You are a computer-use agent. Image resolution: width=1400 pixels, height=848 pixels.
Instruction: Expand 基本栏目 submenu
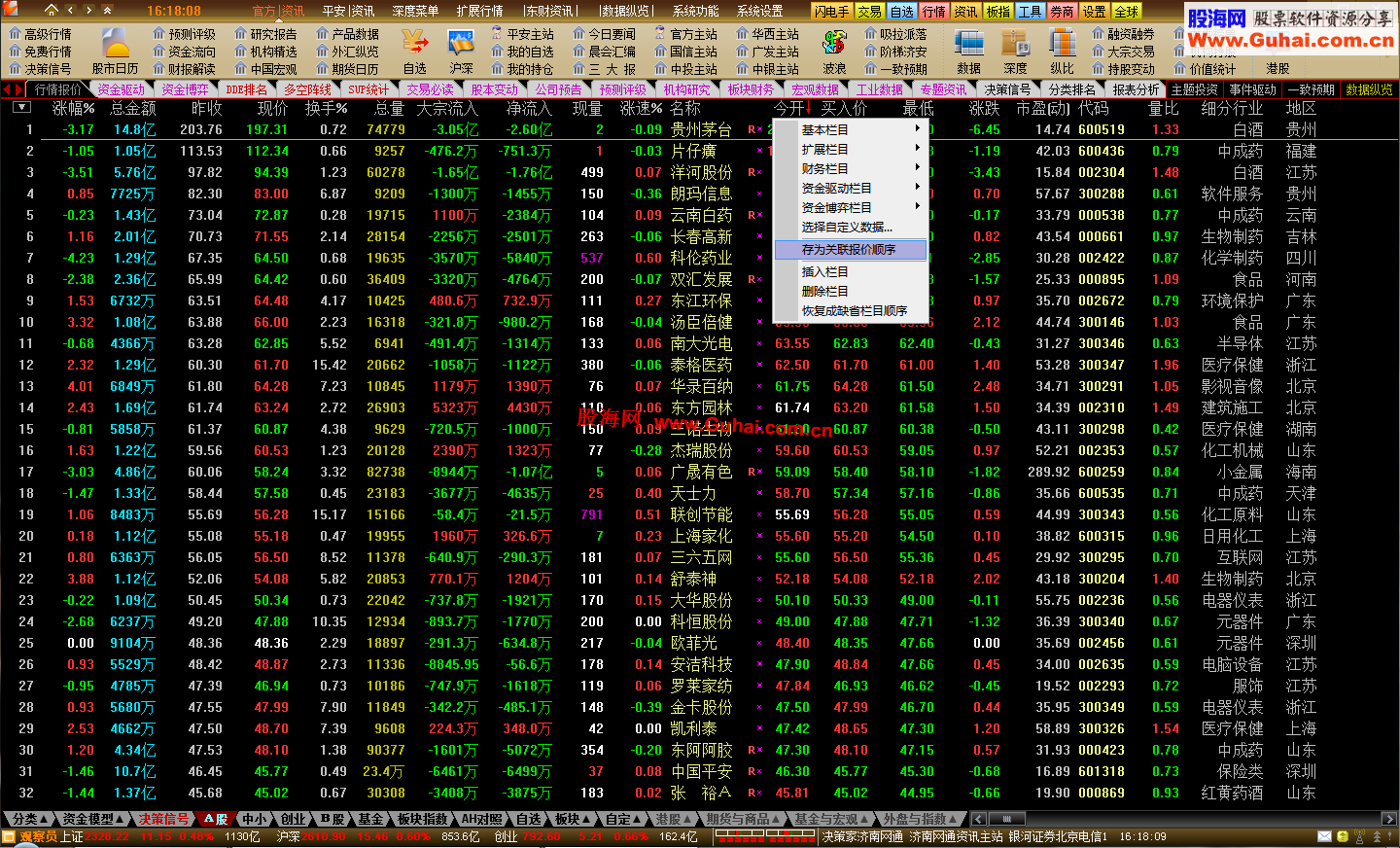click(851, 129)
